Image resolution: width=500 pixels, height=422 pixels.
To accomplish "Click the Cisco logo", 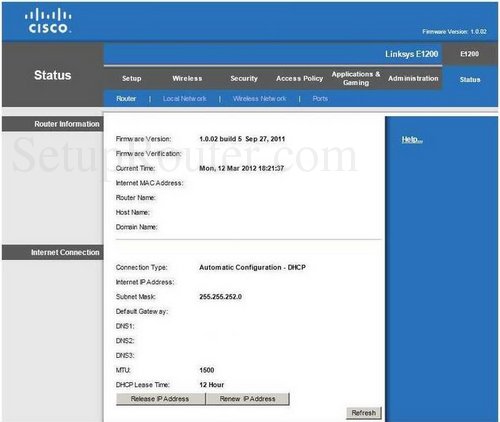I will [48, 21].
